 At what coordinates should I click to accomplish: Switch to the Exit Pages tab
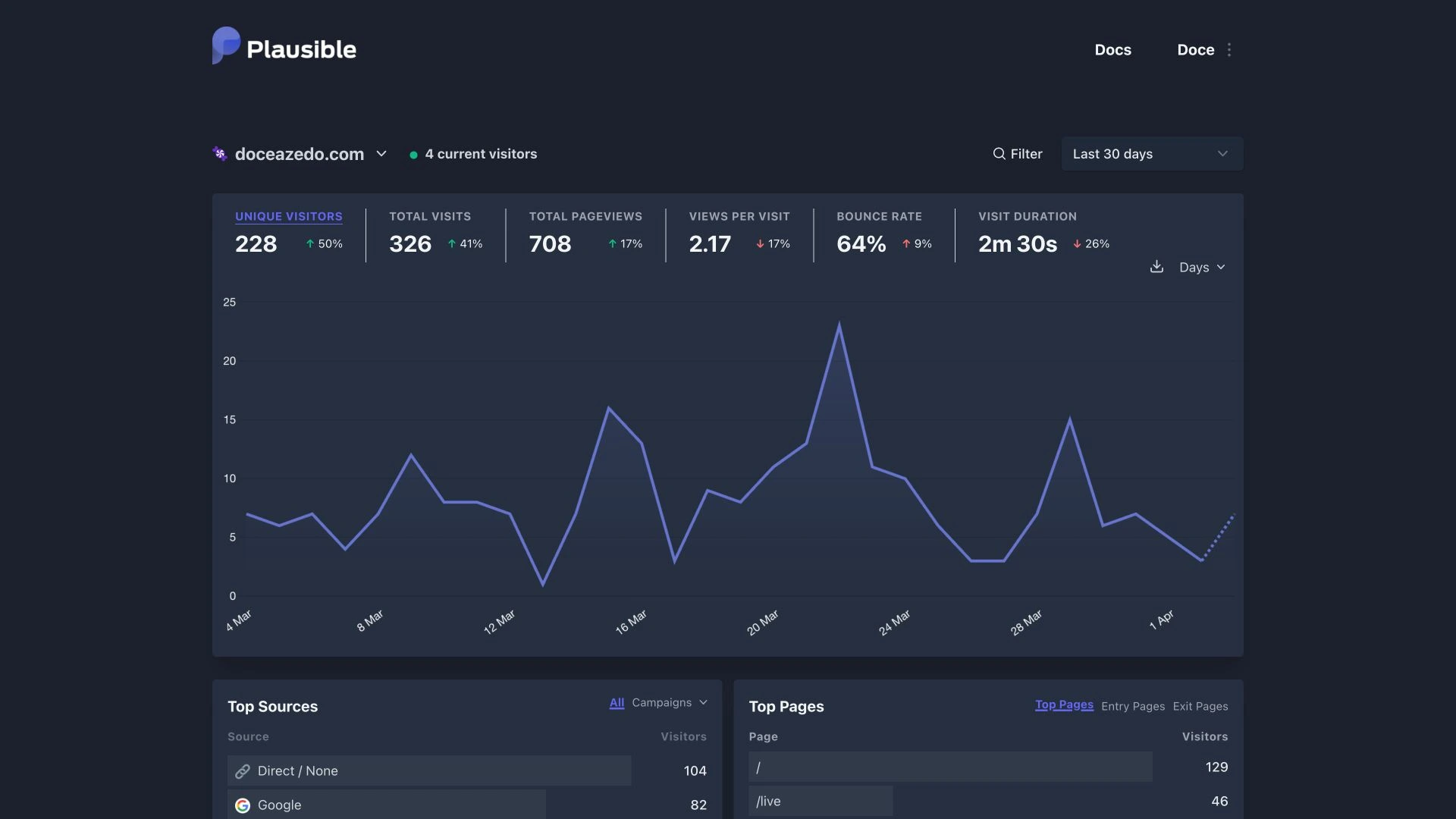(1200, 706)
